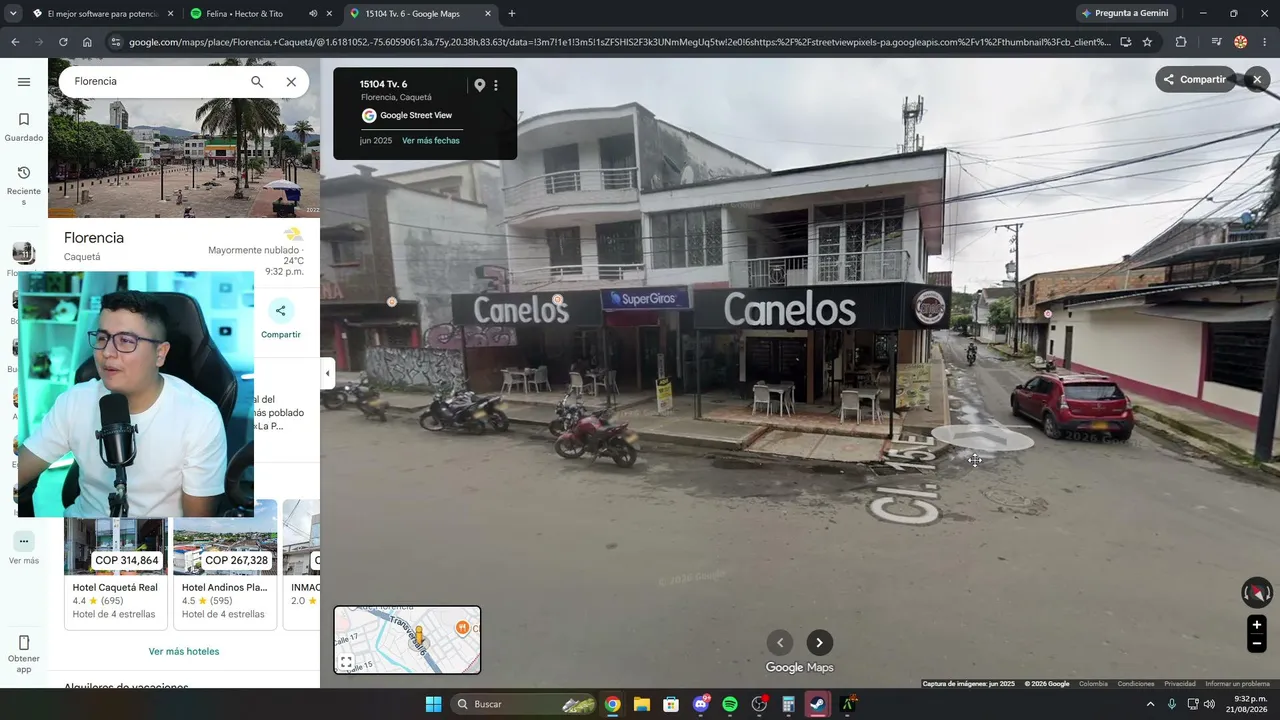
Task: Bookmark this page with the star icon
Action: tap(1147, 42)
